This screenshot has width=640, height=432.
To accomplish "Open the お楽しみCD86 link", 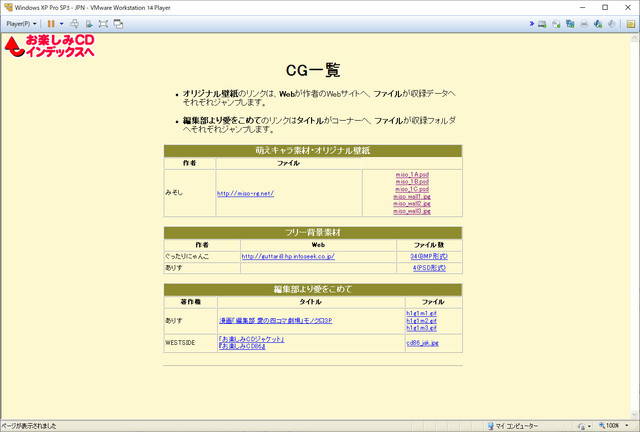I will pyautogui.click(x=242, y=346).
